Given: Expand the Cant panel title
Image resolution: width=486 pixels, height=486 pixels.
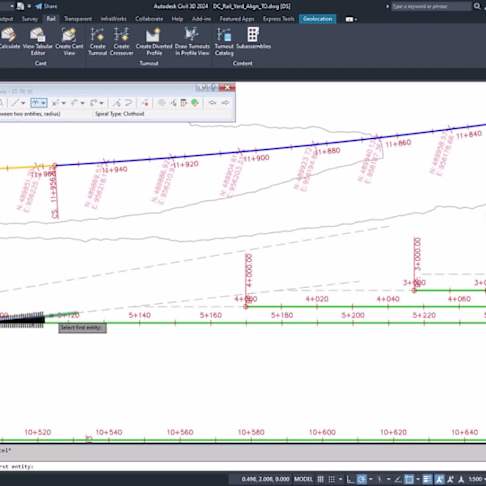Looking at the screenshot, I should (x=41, y=63).
